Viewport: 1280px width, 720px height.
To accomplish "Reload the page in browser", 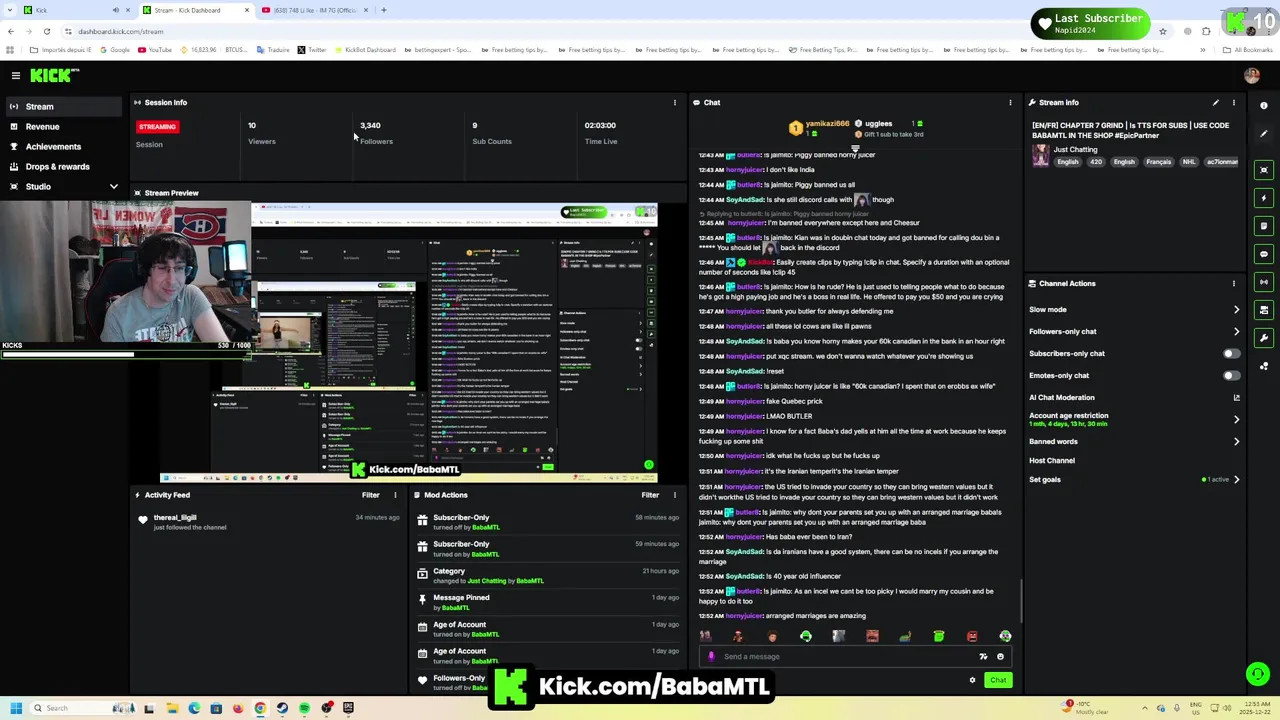I will coord(46,31).
